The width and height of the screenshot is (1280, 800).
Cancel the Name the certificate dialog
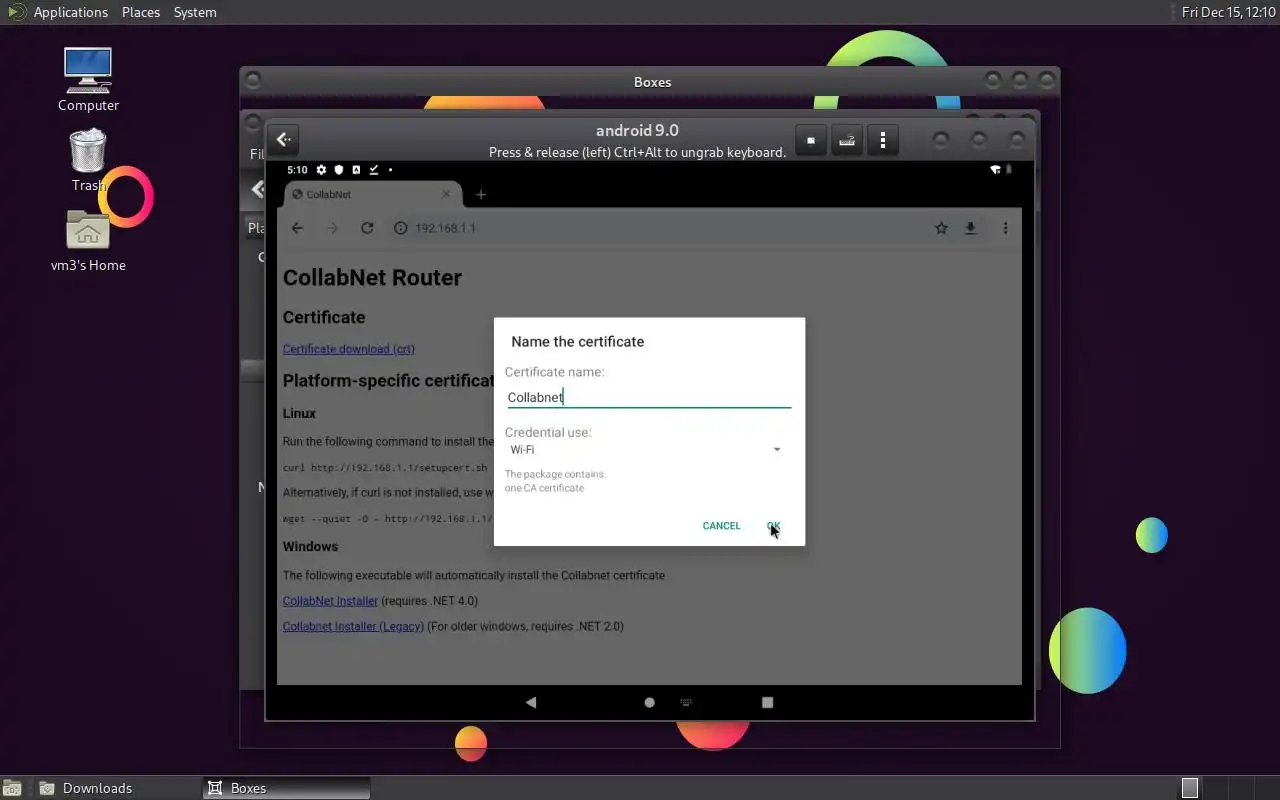721,526
